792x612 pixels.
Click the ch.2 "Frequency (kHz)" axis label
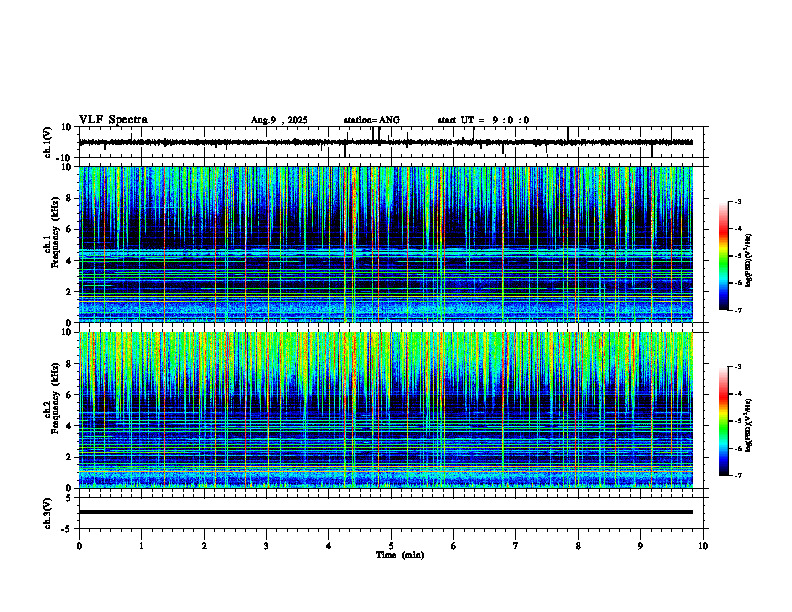tap(55, 398)
